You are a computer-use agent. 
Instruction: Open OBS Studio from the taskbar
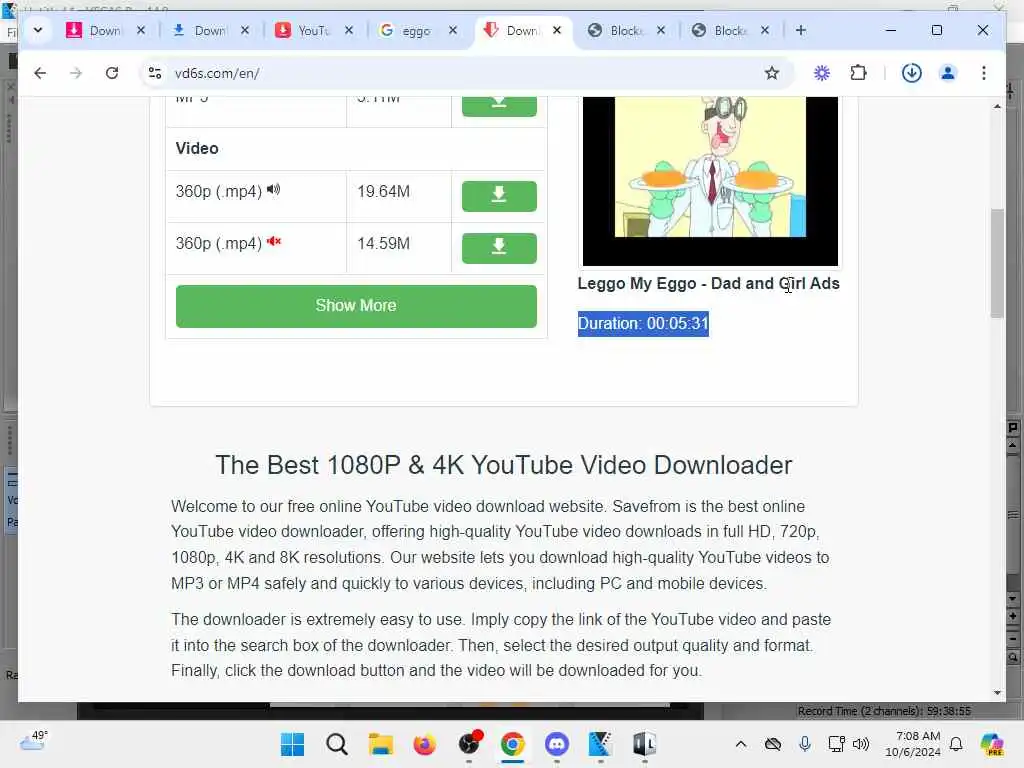[469, 744]
